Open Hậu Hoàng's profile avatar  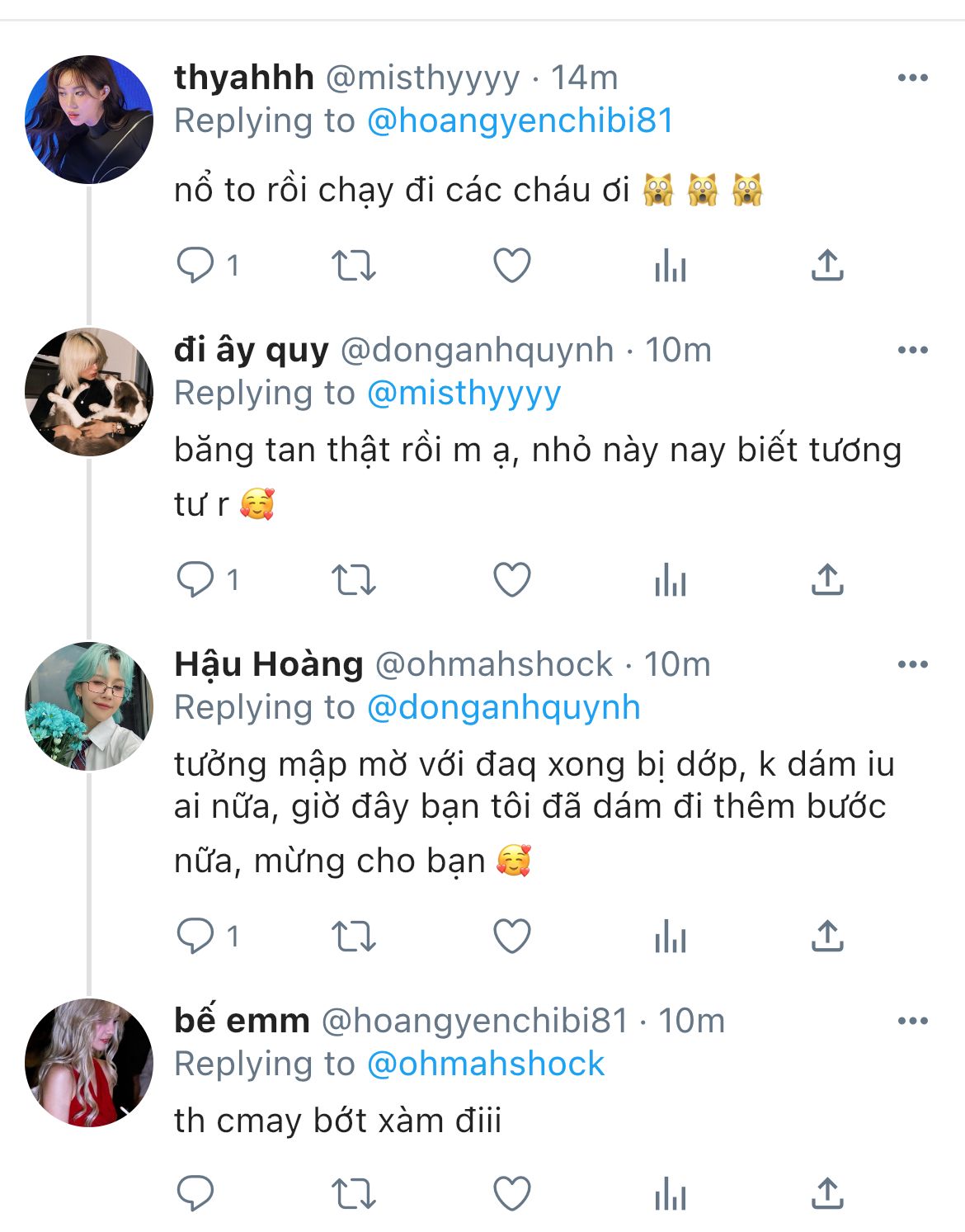pyautogui.click(x=89, y=706)
